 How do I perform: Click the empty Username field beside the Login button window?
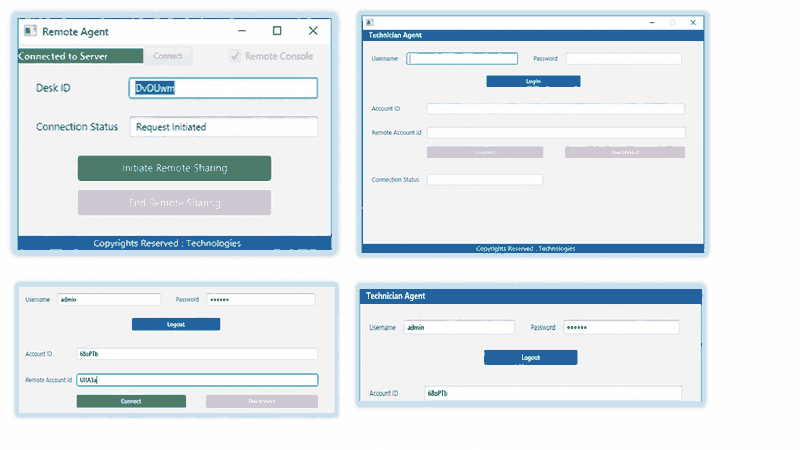462,59
